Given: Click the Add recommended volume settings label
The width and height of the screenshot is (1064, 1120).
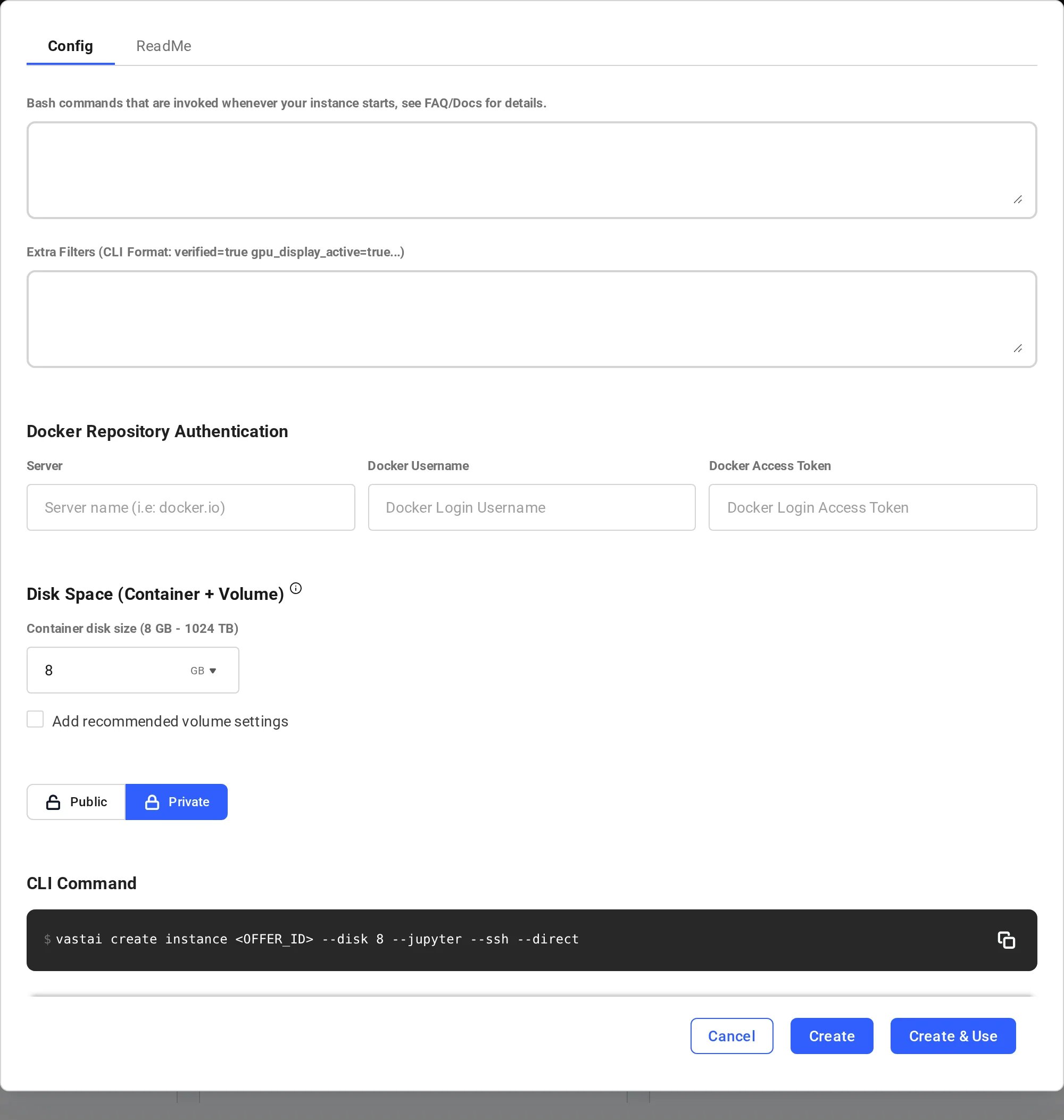Looking at the screenshot, I should tap(170, 721).
